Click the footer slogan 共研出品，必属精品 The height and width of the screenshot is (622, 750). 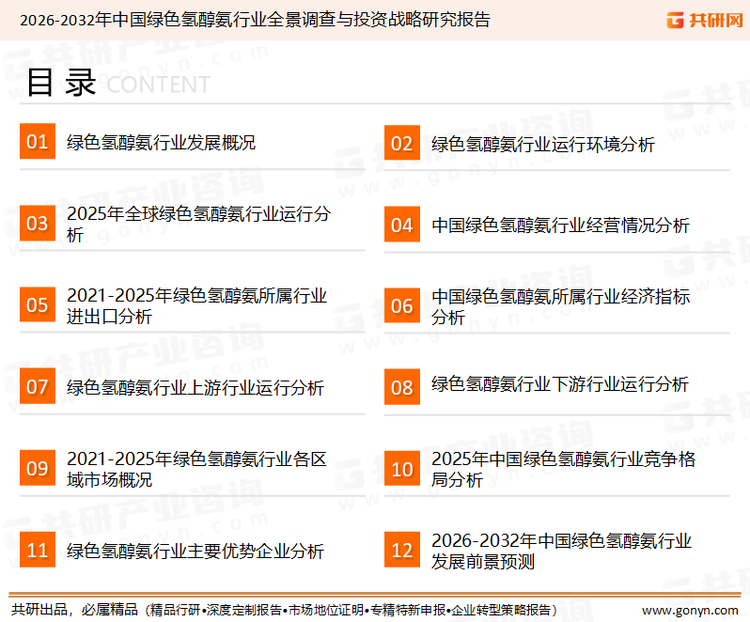coord(75,610)
